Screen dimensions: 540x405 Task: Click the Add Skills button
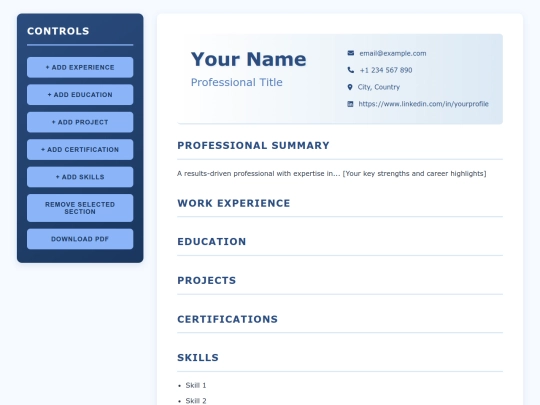80,177
